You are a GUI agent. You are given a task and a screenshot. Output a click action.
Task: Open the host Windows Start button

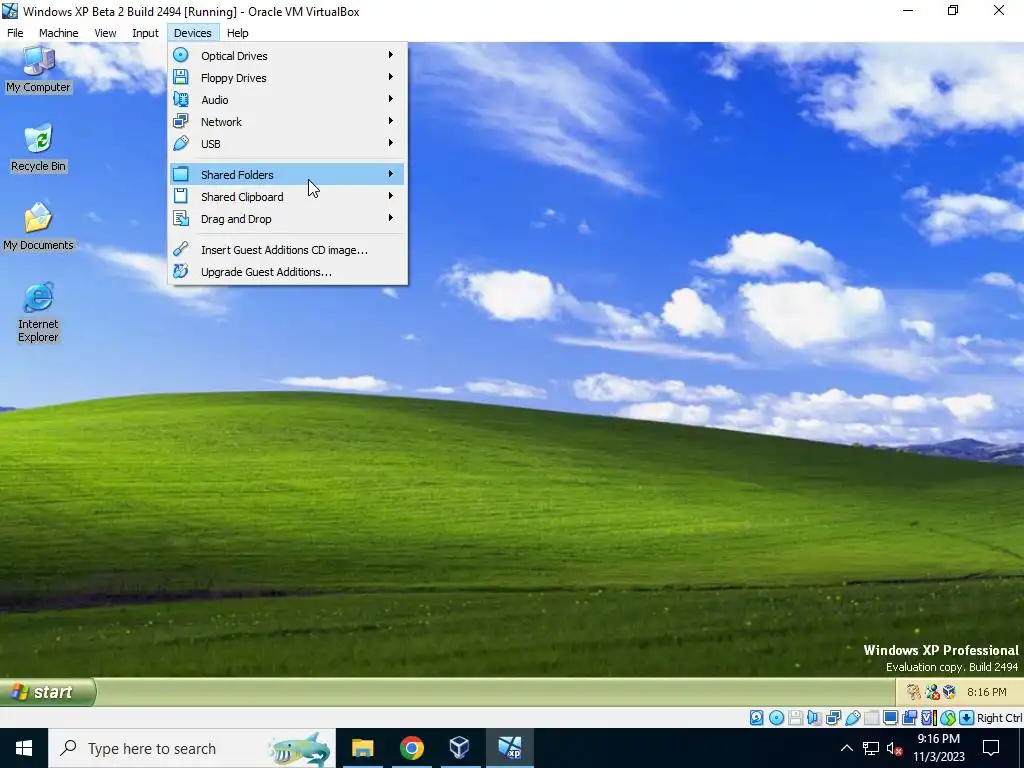[x=24, y=748]
